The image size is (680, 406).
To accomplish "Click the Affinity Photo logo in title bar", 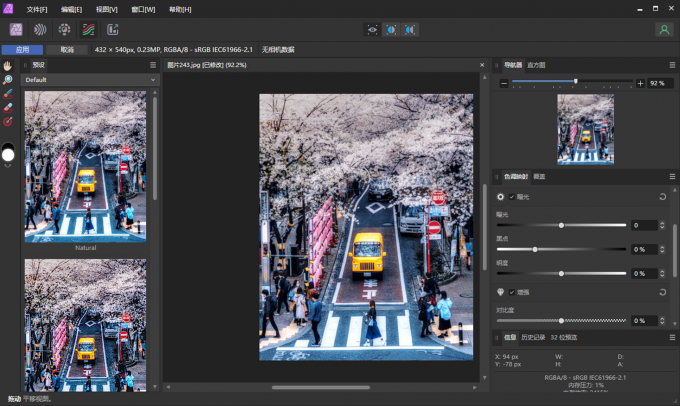I will 8,8.
